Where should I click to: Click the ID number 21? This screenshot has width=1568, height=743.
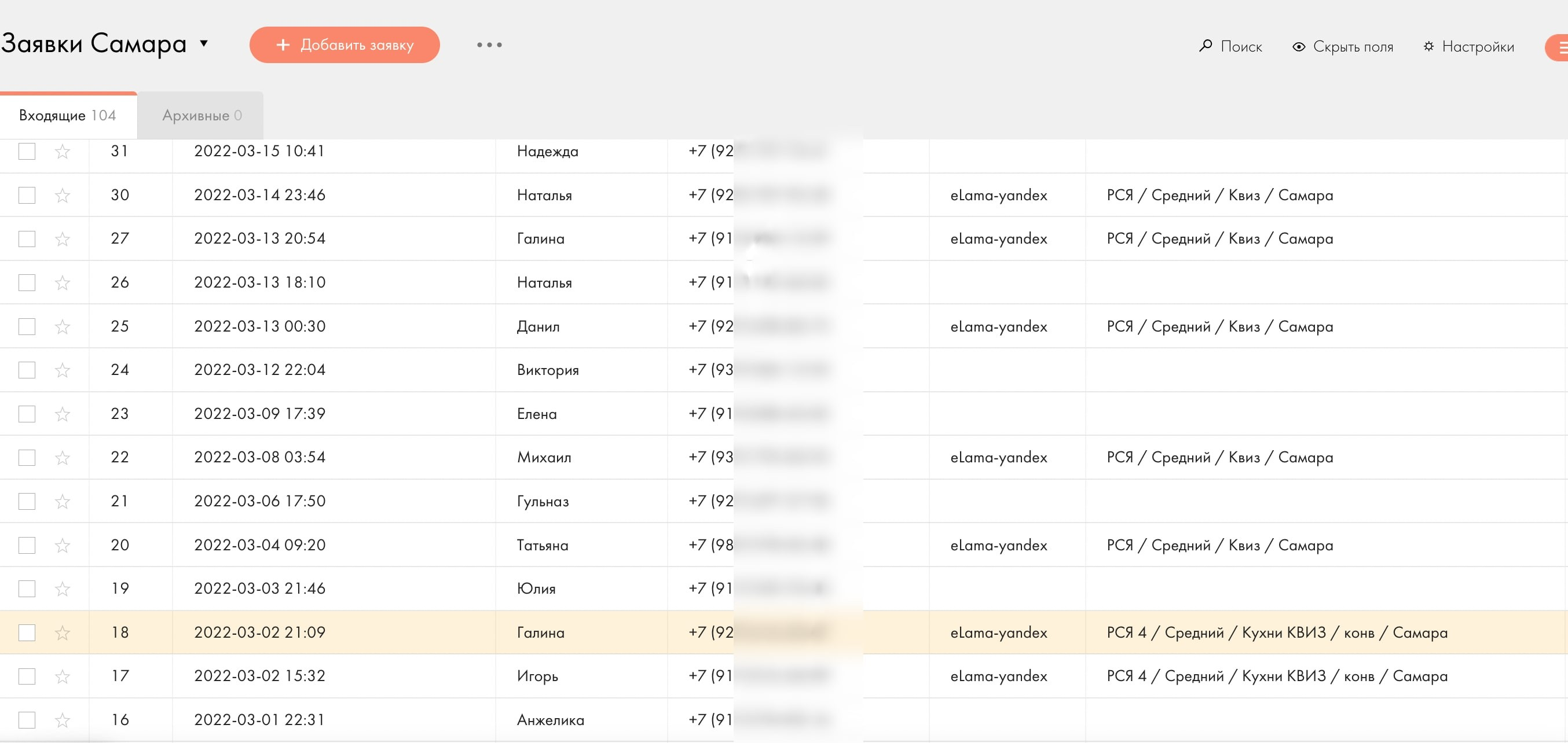tap(119, 501)
